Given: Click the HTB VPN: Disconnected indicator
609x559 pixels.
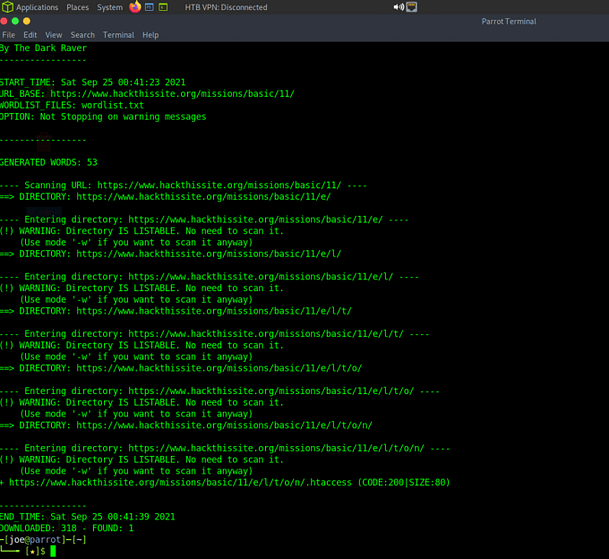Looking at the screenshot, I should [226, 7].
